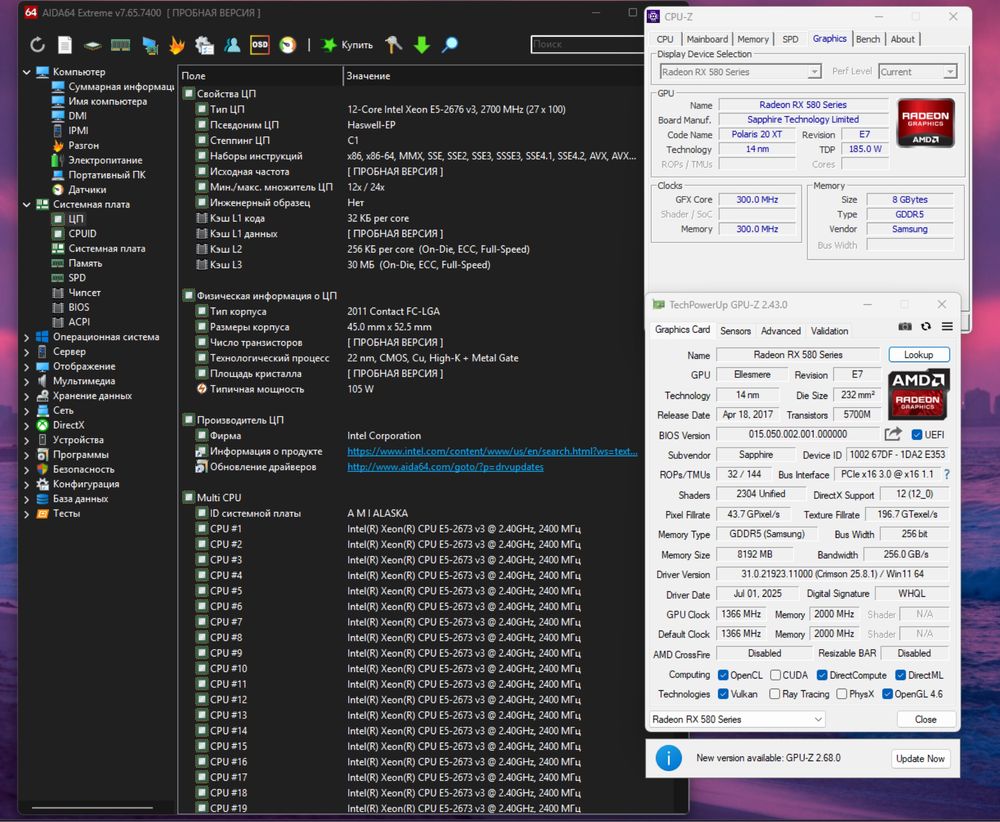Switch to the SPD tab in CPU-Z
1000x822 pixels.
[790, 39]
